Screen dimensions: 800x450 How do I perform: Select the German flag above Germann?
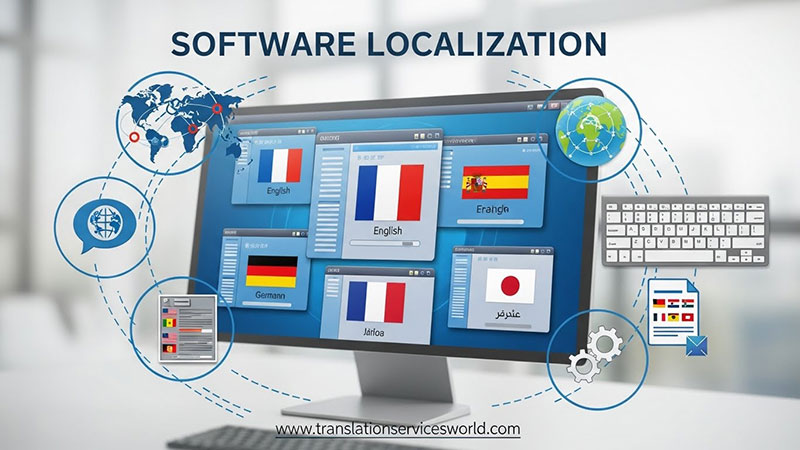271,271
